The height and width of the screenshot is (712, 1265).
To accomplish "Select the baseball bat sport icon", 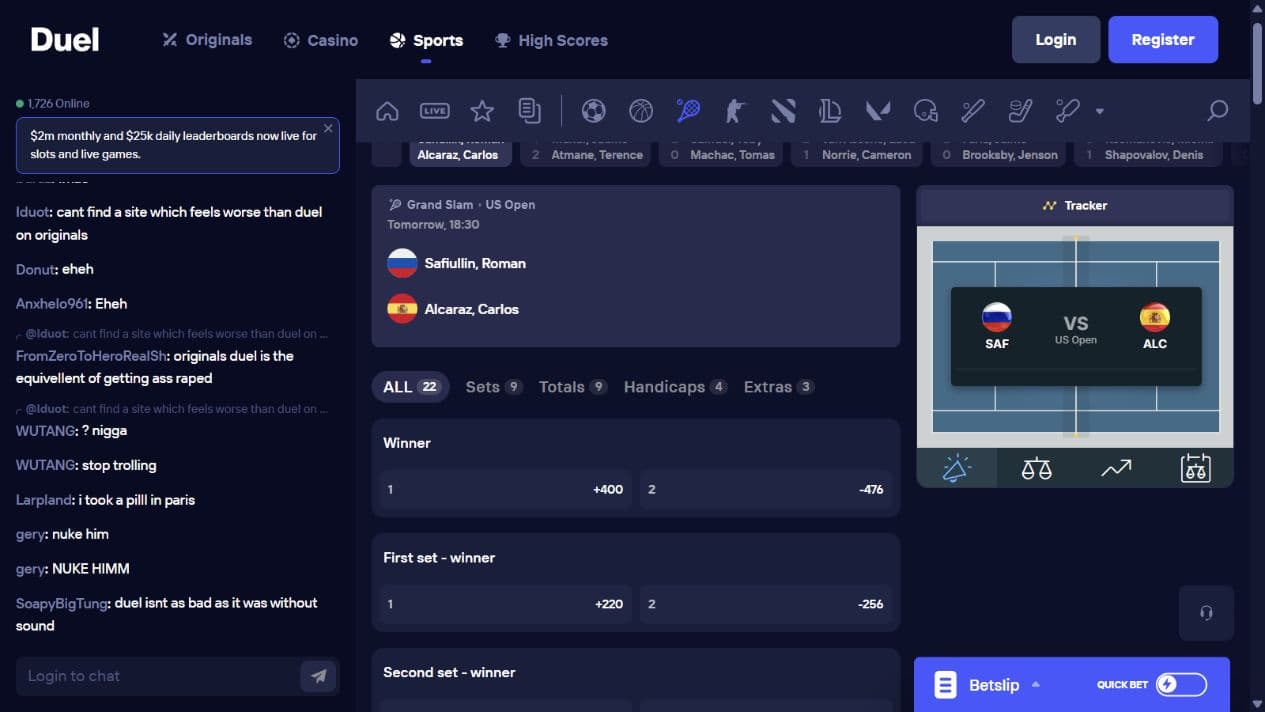I will 973,111.
